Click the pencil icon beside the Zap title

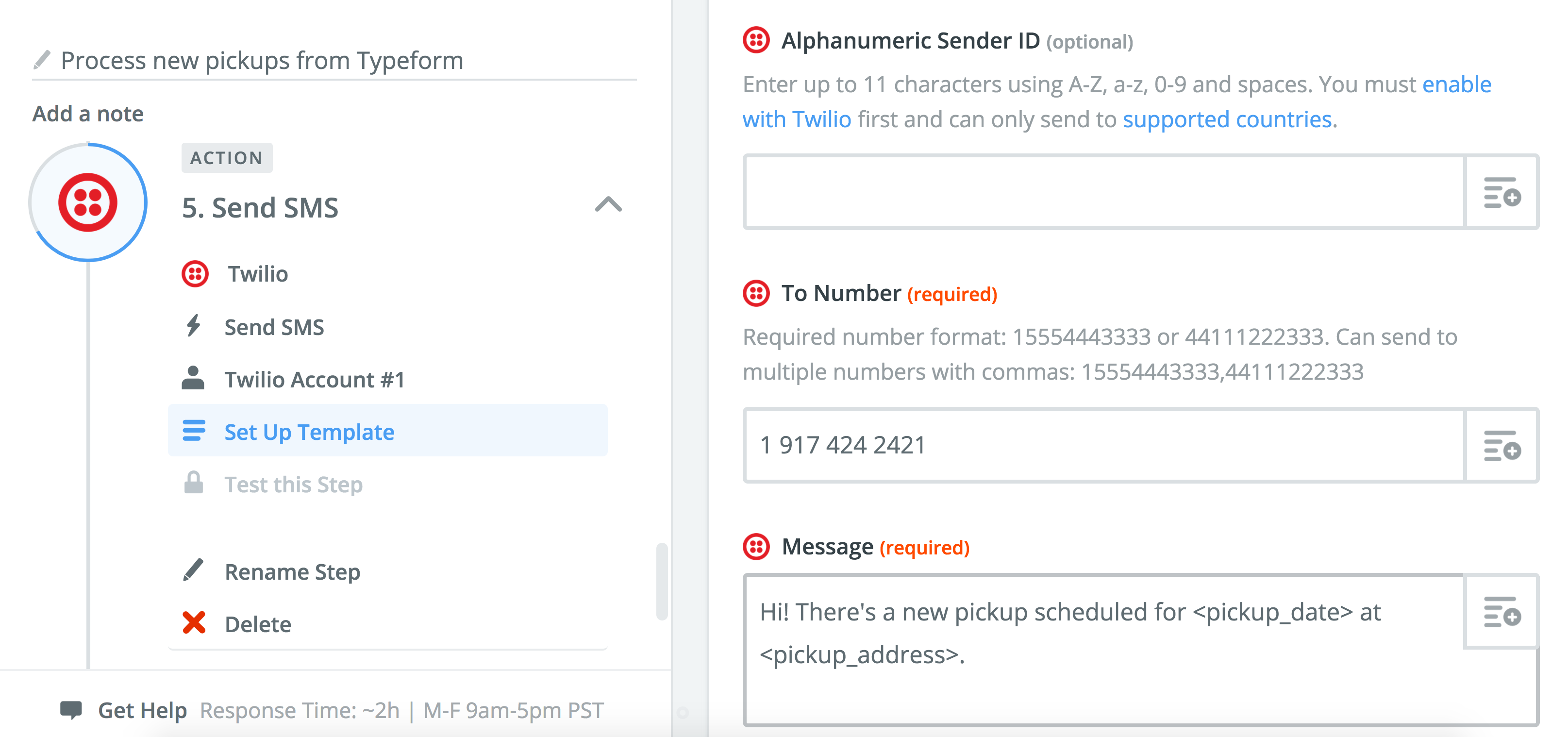pos(42,60)
